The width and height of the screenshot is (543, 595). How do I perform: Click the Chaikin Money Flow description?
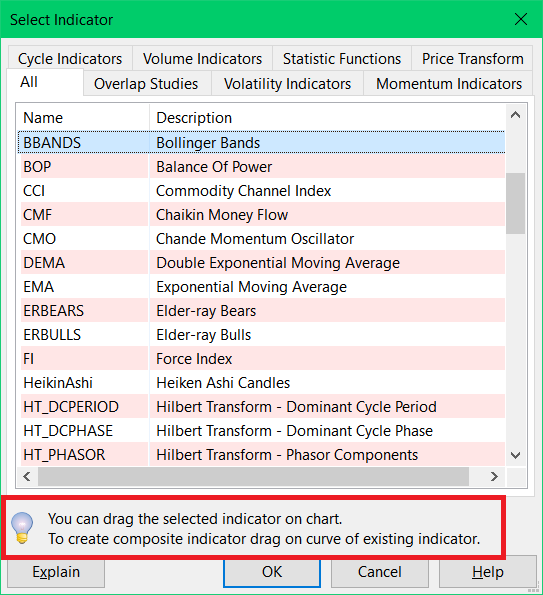click(x=222, y=215)
